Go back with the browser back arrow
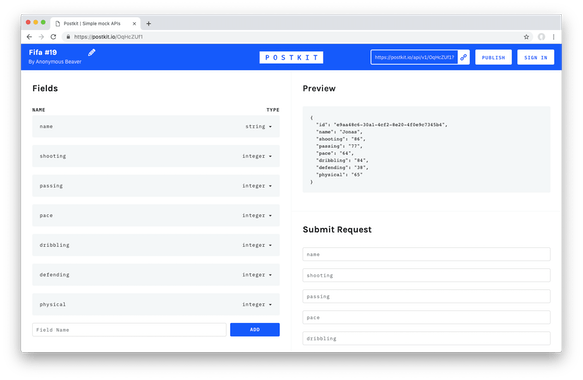This screenshot has width=583, height=380. click(x=29, y=37)
